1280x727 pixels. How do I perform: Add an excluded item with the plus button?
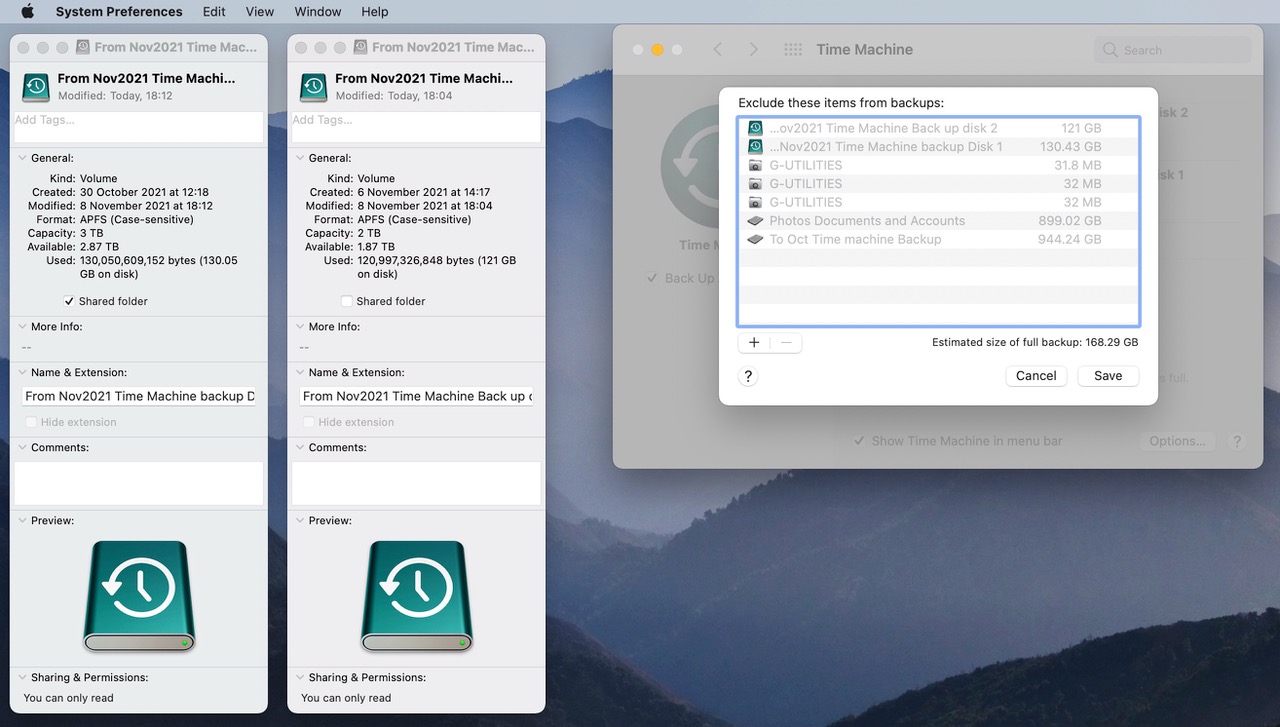pos(754,343)
